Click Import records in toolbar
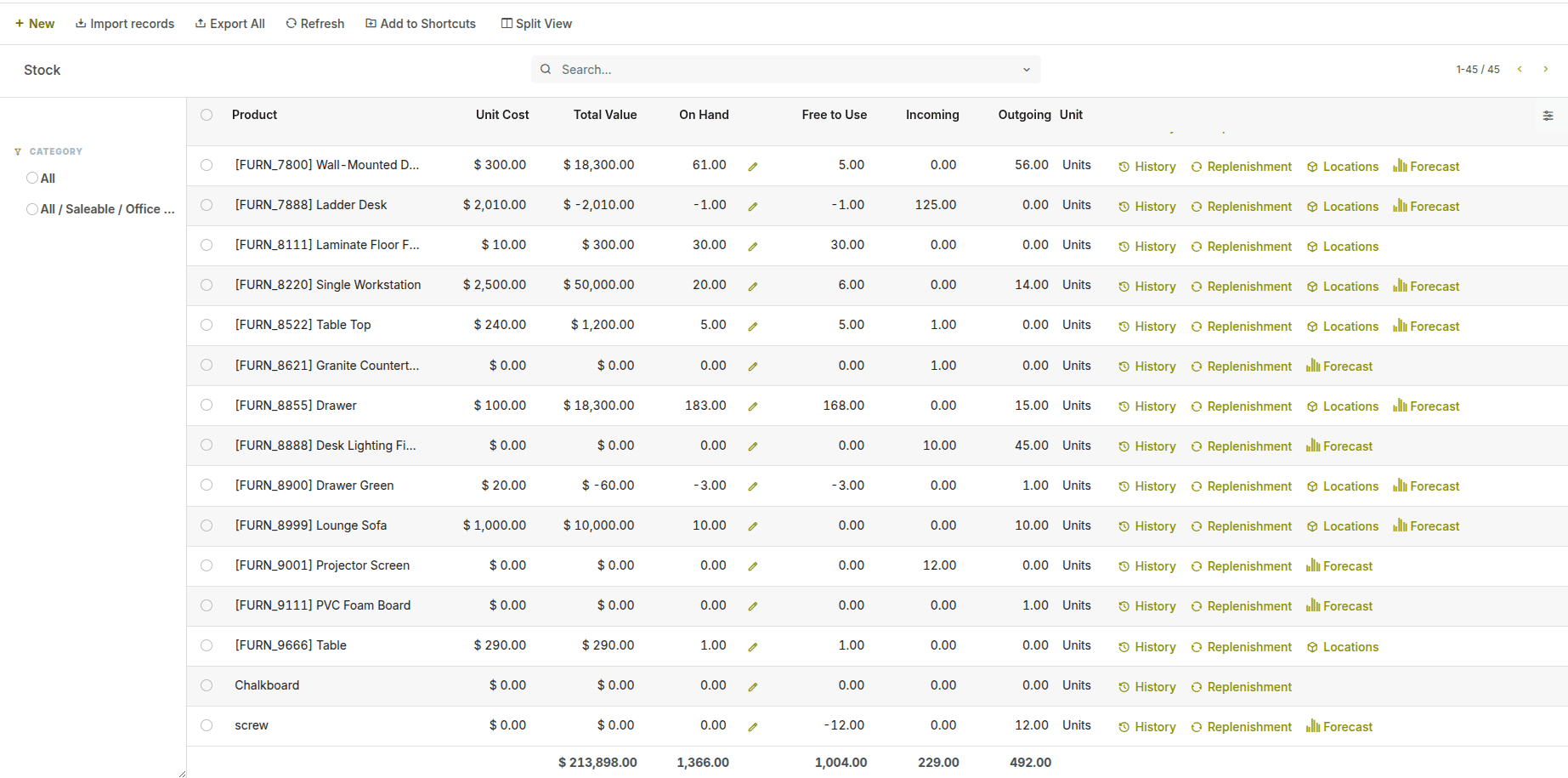The image size is (1568, 778). (125, 24)
